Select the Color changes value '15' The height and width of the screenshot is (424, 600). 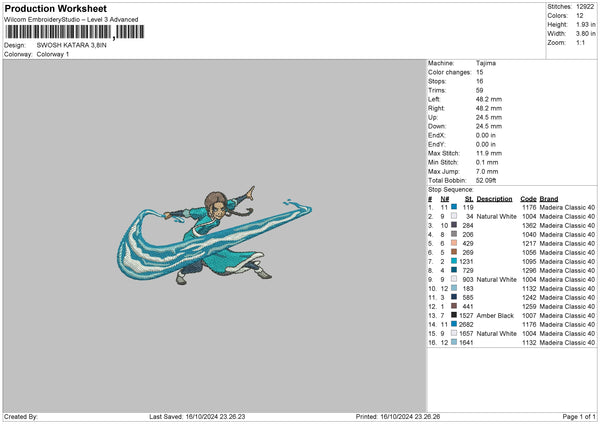[x=479, y=72]
